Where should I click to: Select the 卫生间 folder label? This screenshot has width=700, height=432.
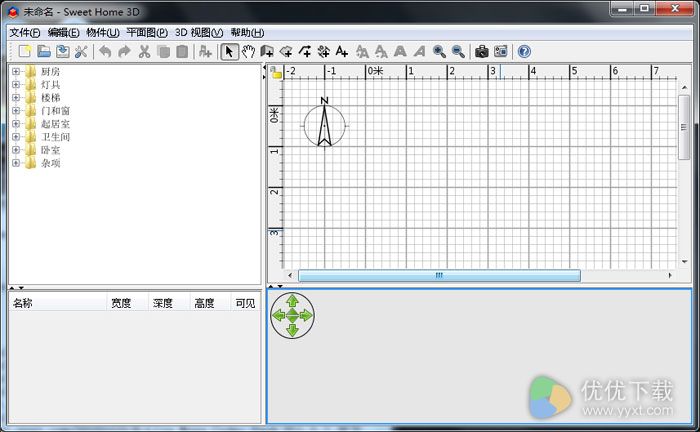coord(55,137)
